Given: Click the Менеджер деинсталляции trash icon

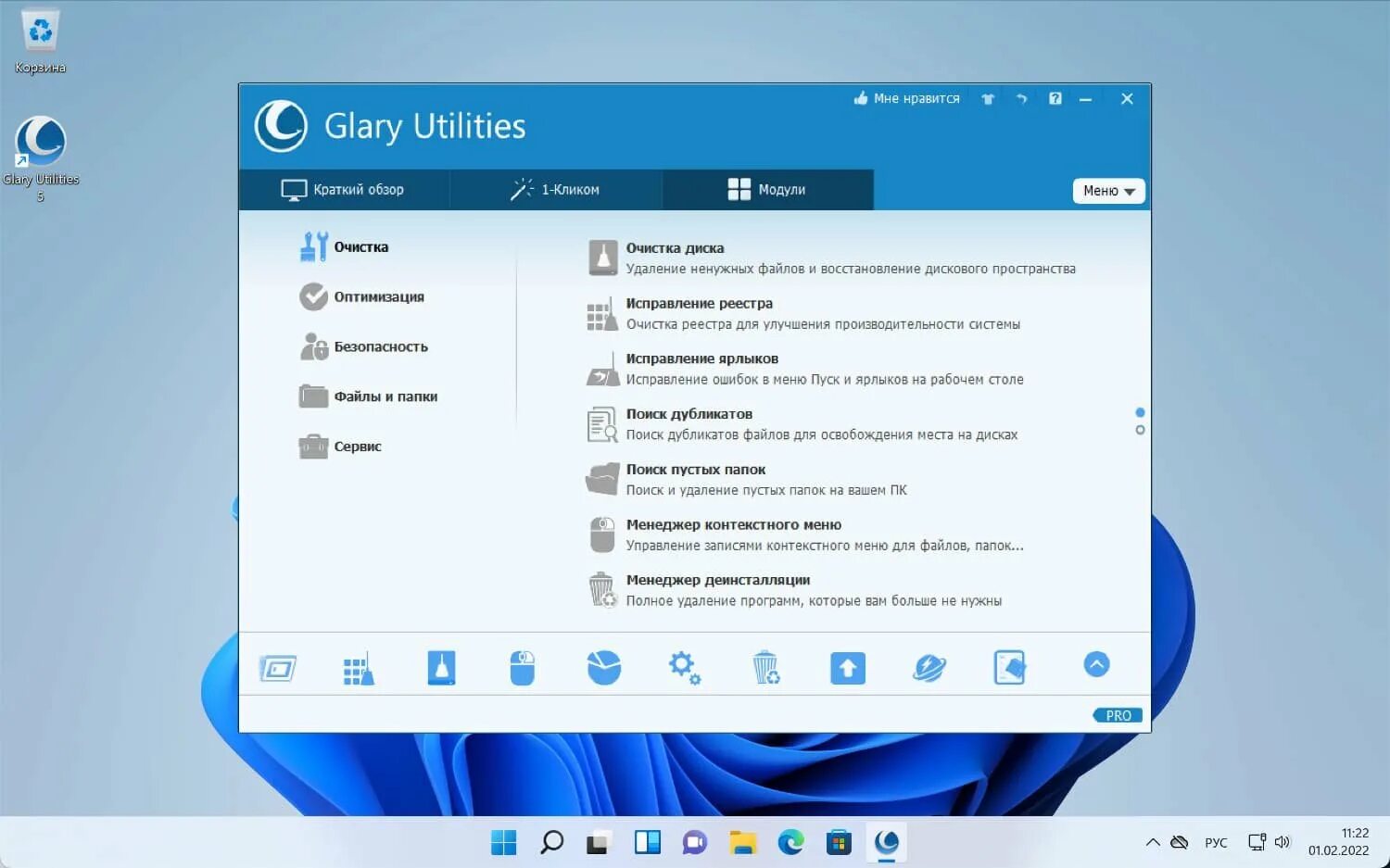Looking at the screenshot, I should coord(602,590).
